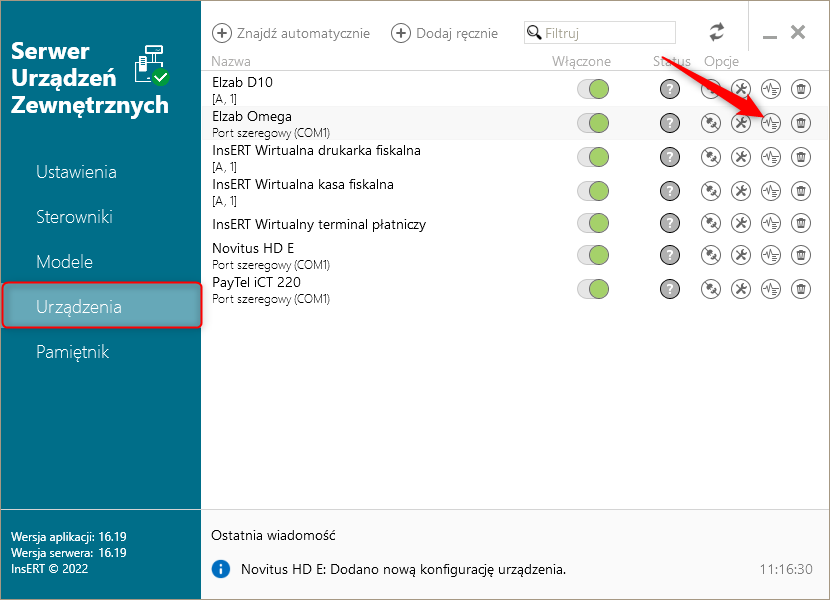Delete InsERT Wirtualna kasa fiskalna via trash icon
Image resolution: width=830 pixels, height=600 pixels.
coord(801,191)
